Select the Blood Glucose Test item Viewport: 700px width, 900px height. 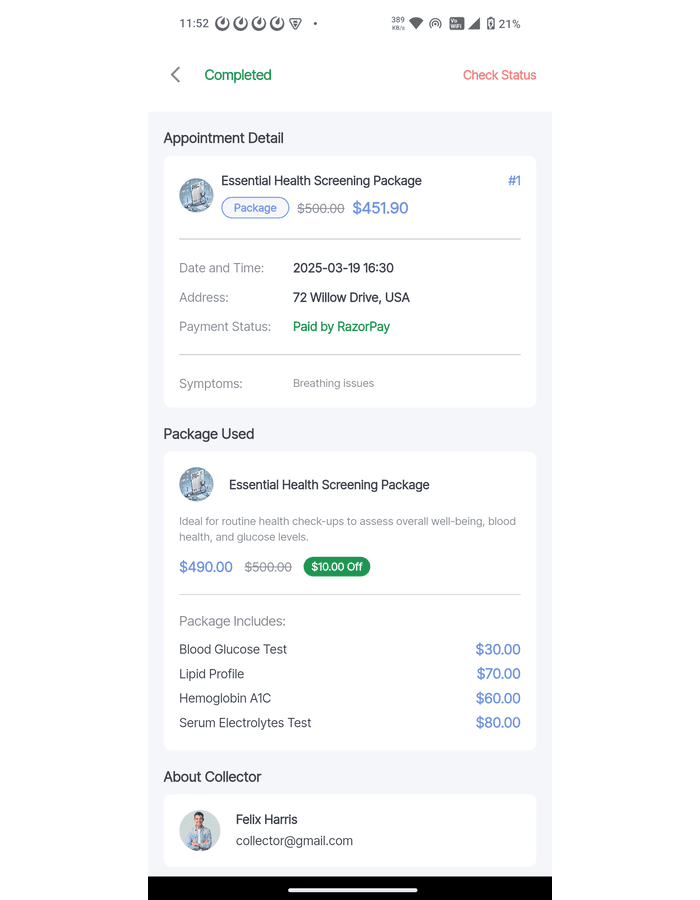(233, 649)
